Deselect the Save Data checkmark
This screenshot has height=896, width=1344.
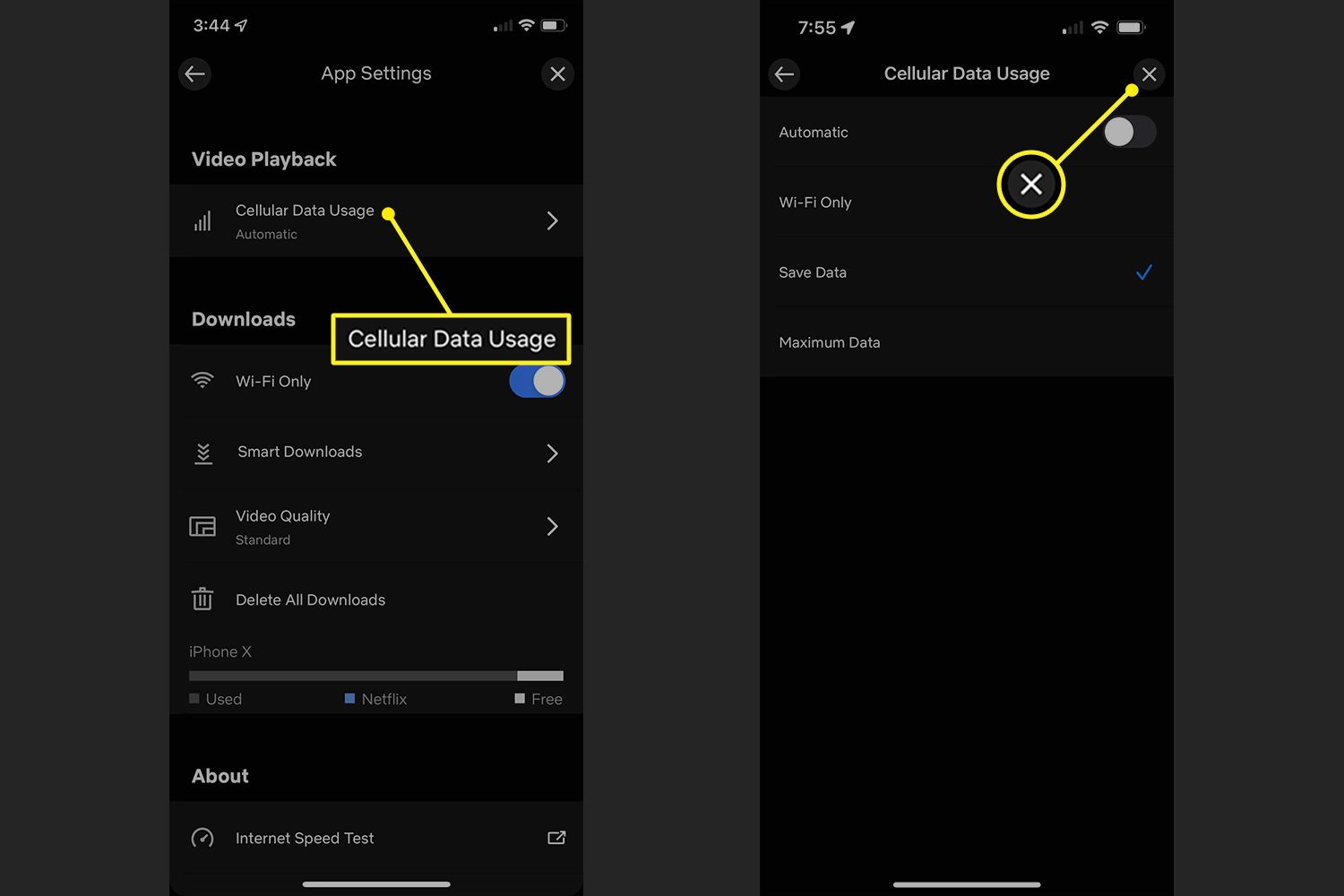[x=1143, y=271]
